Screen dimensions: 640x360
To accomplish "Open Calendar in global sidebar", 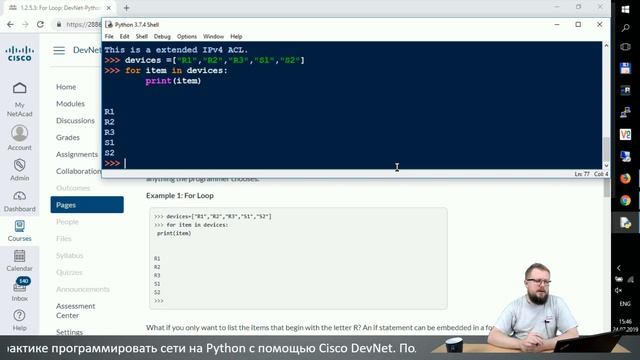I will tap(19, 261).
